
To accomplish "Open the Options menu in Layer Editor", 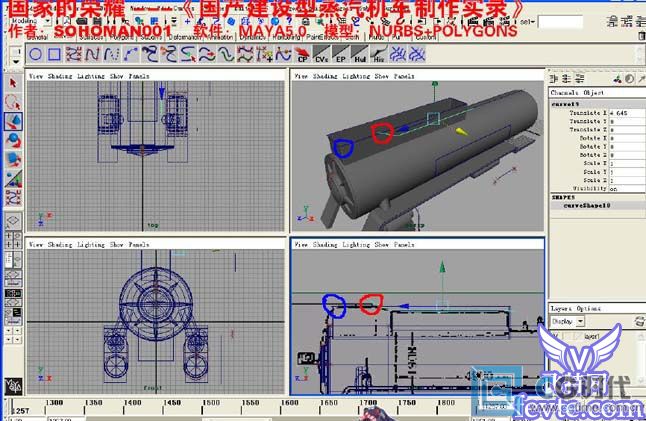I will 589,309.
